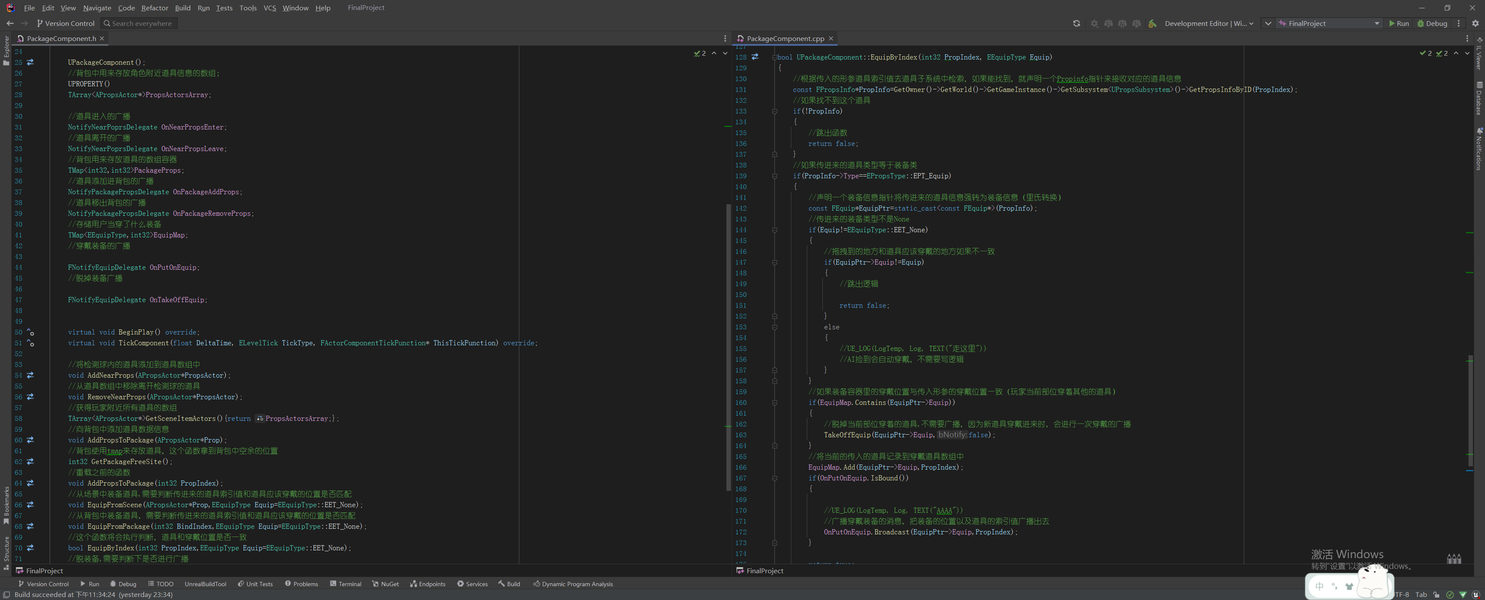Image resolution: width=1485 pixels, height=600 pixels.
Task: Click the Build tool window button
Action: [509, 584]
